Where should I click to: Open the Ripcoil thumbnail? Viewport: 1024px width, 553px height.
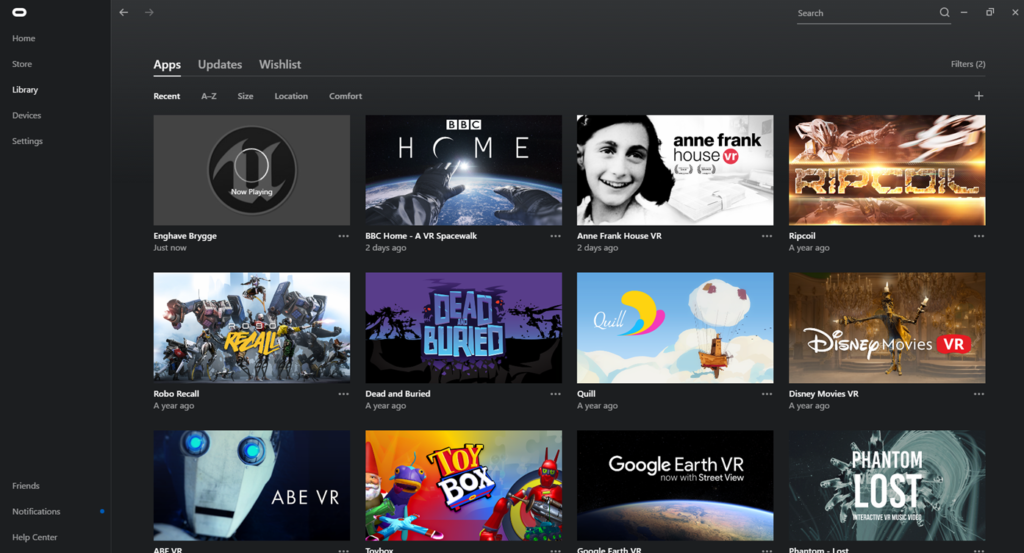pos(887,170)
